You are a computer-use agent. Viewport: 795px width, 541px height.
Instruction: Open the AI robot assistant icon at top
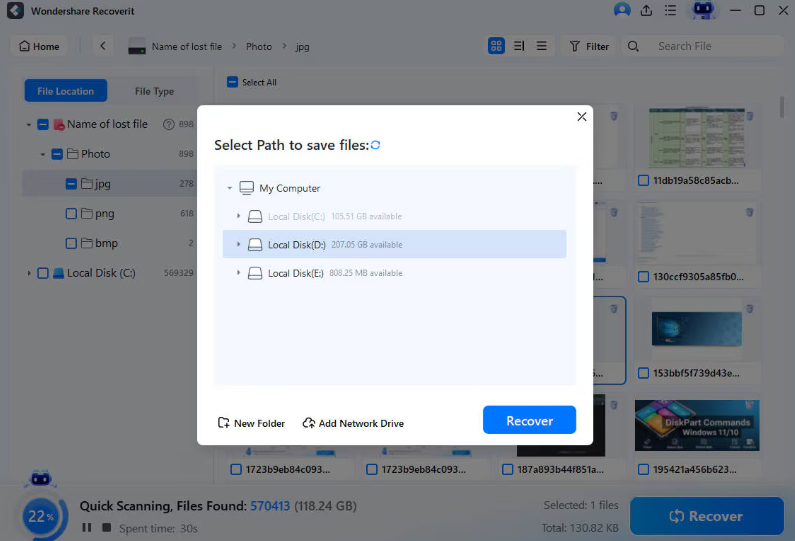click(703, 10)
